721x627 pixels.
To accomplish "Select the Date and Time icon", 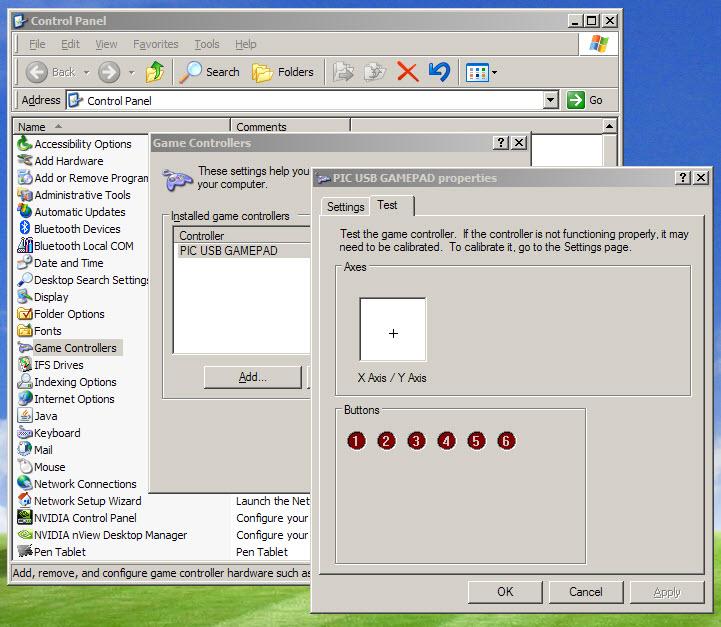I will coord(24,263).
